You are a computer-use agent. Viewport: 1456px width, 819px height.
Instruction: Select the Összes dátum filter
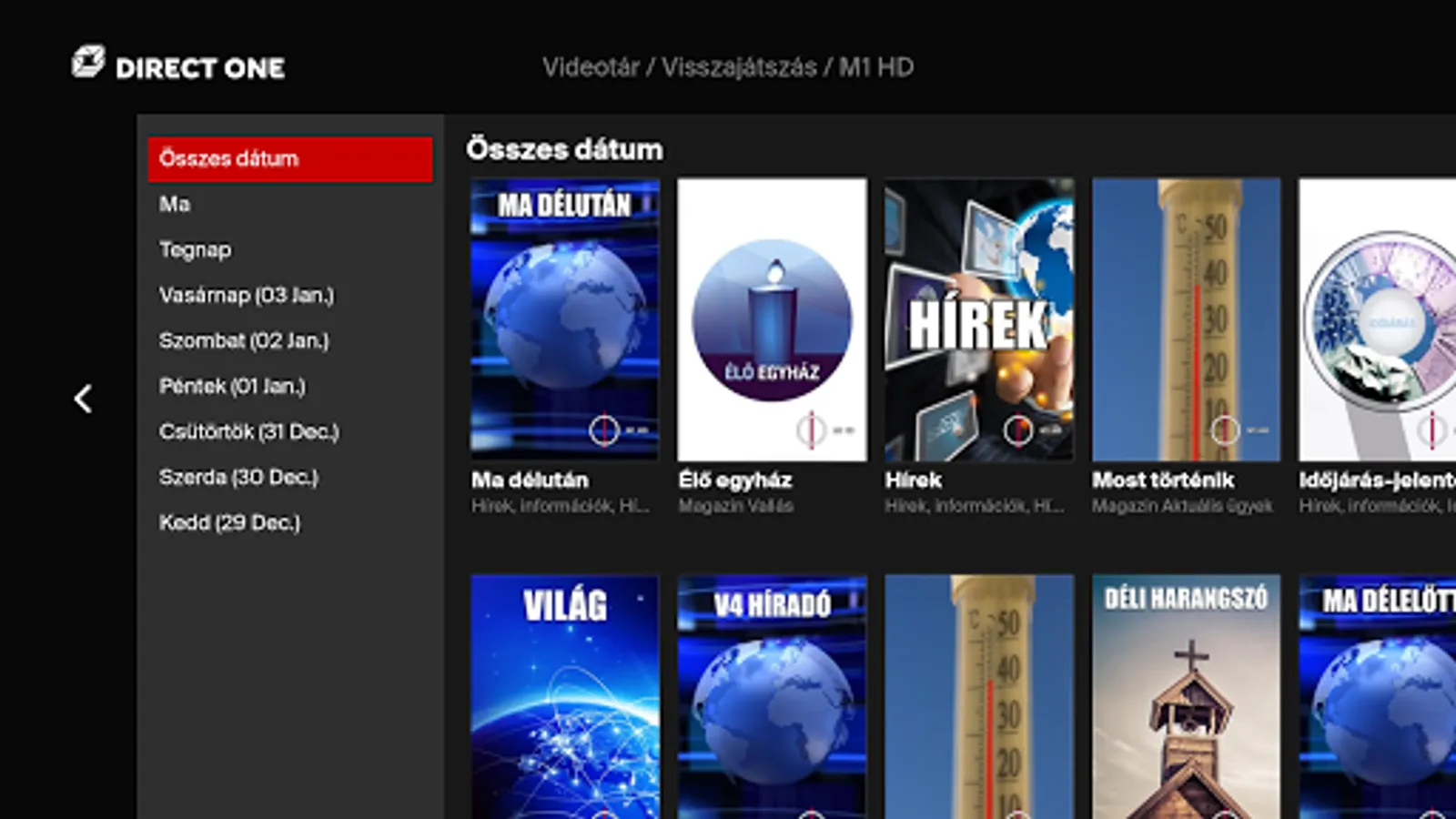point(290,159)
